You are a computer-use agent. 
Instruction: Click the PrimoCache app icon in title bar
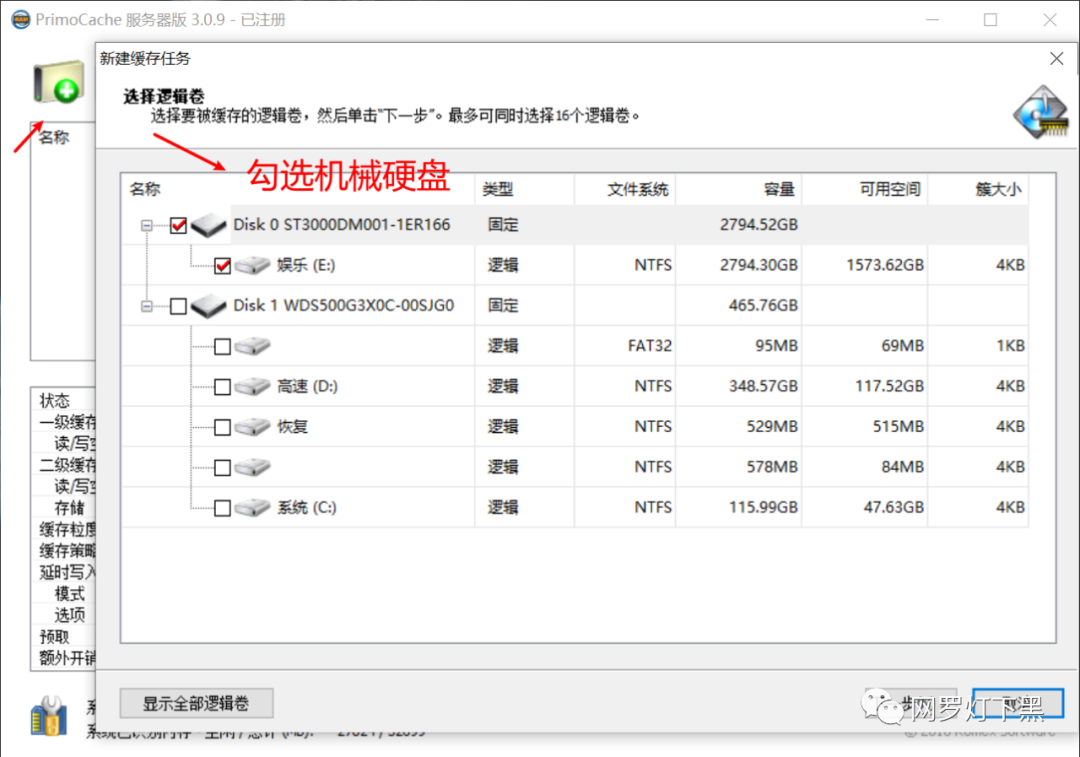(x=19, y=20)
